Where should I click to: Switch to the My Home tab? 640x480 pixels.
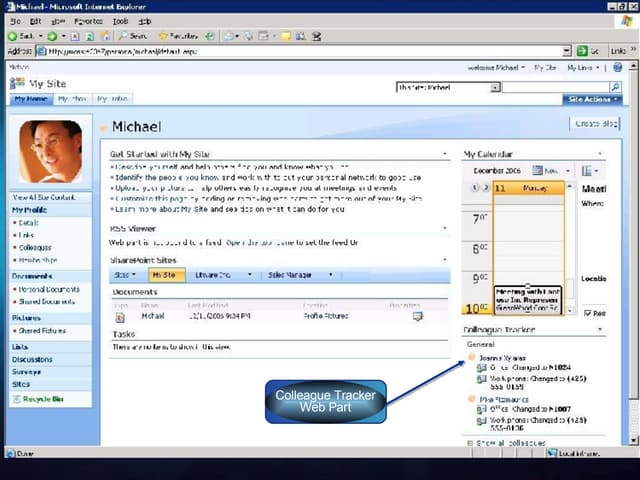[30, 99]
